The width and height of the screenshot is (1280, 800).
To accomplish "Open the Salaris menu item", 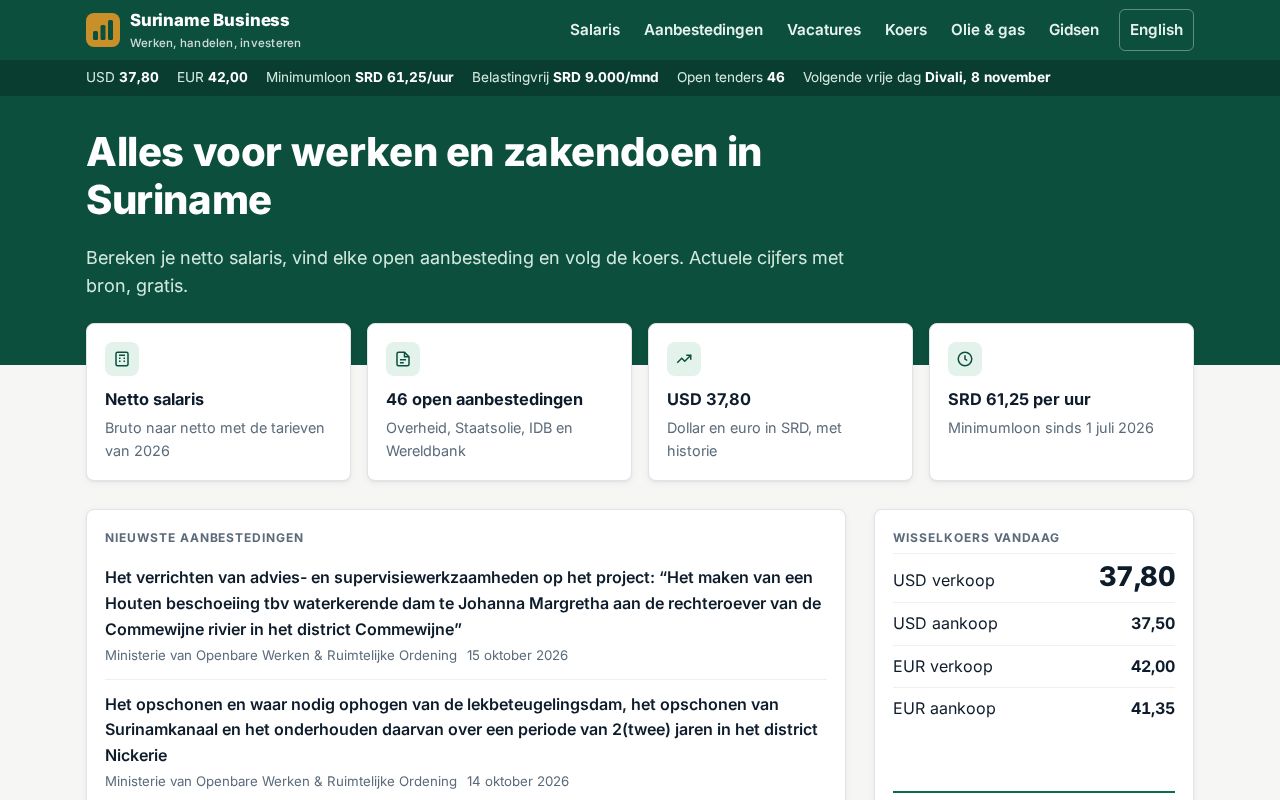I will [595, 30].
